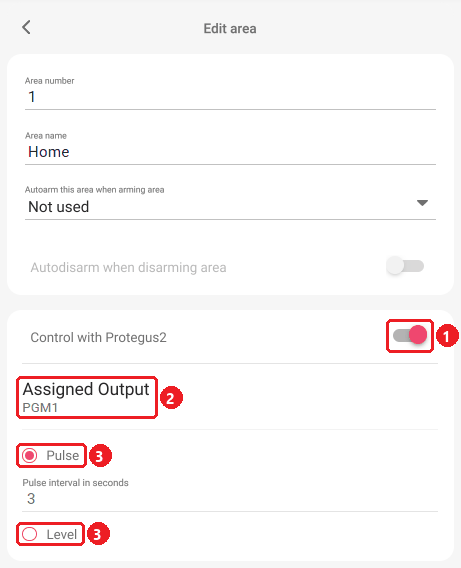Click the Autodisarm when disarming area label
Image resolution: width=461 pixels, height=568 pixels.
[x=129, y=268]
